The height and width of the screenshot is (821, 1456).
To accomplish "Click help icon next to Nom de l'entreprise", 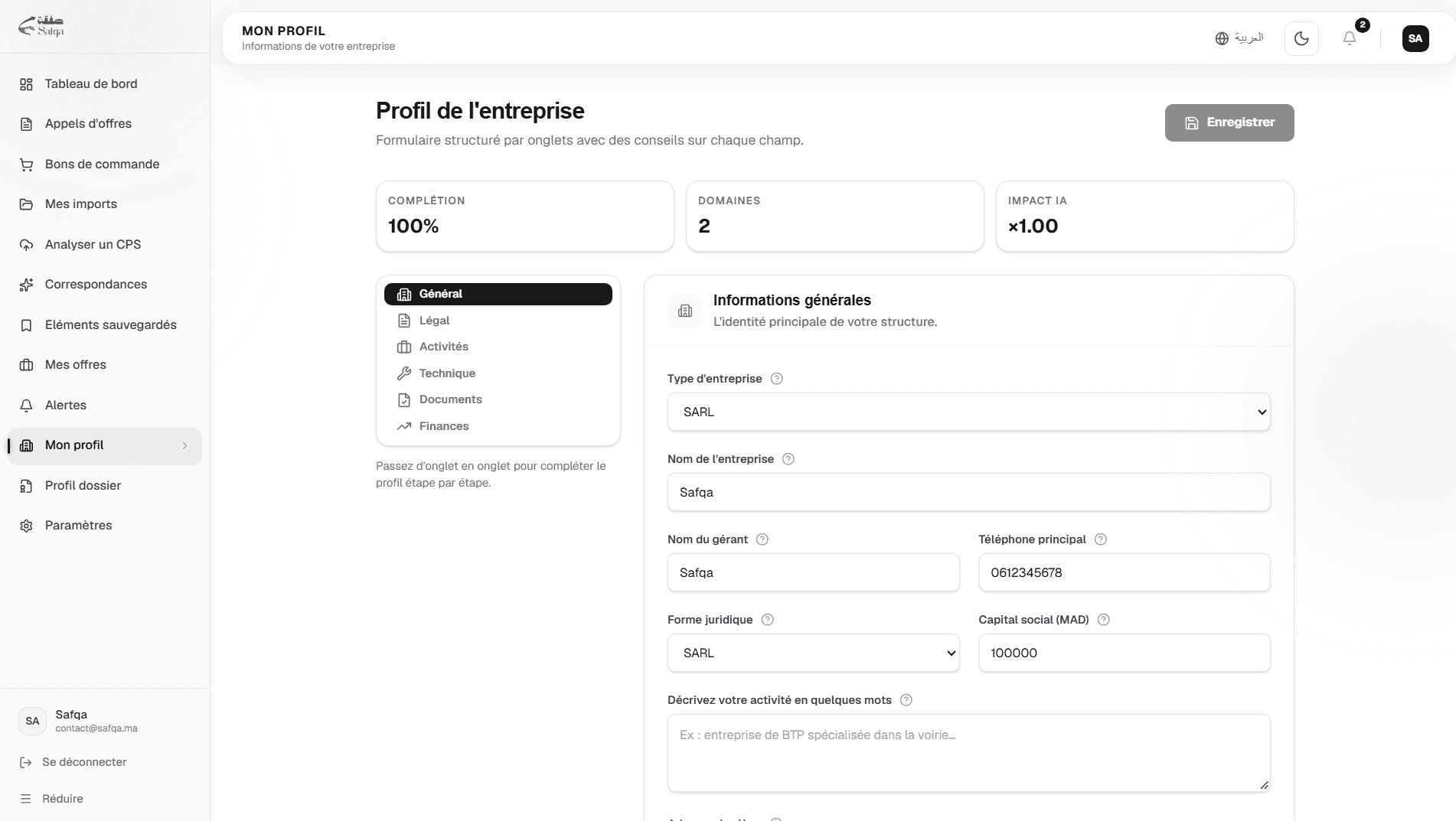I will pos(788,459).
